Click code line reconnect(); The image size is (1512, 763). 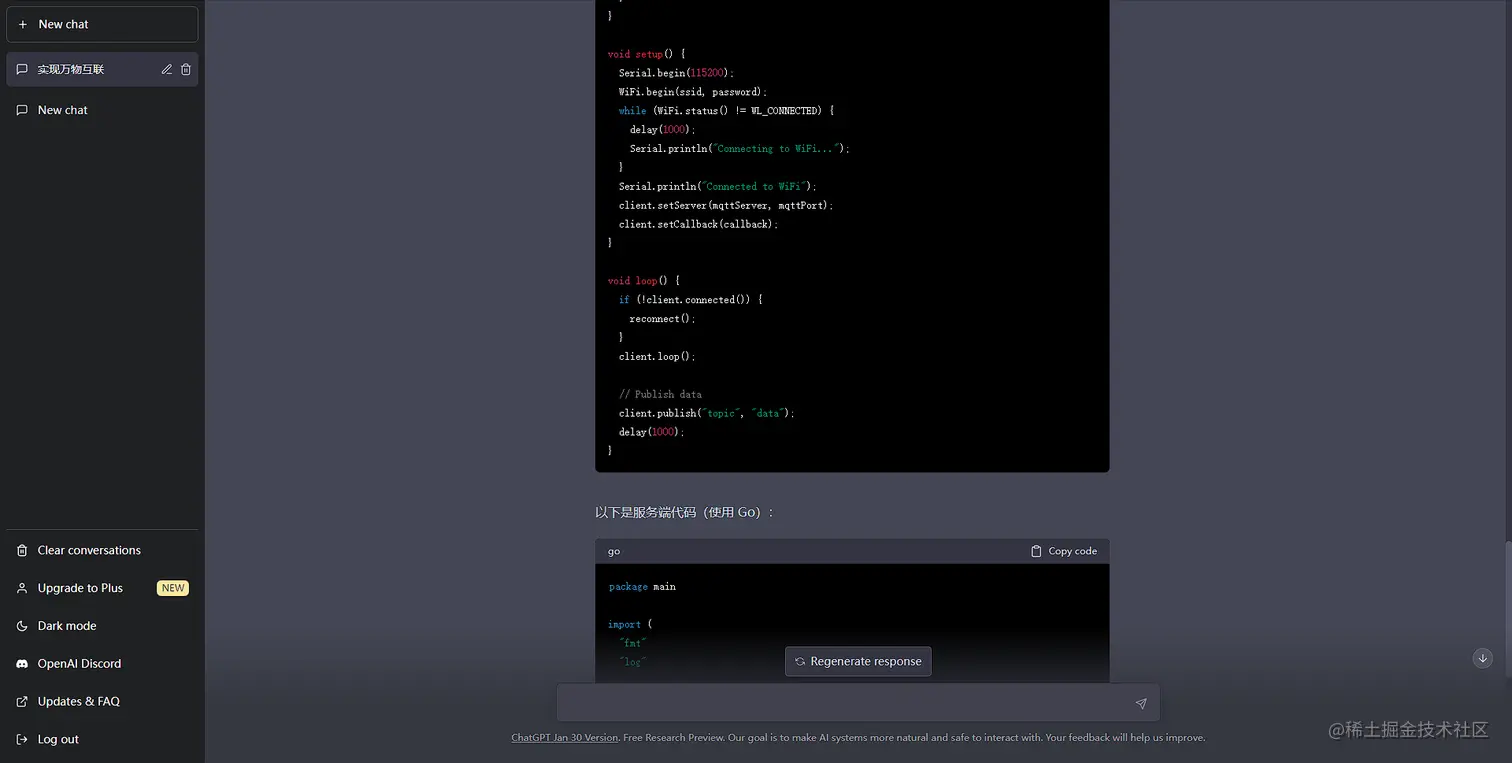663,319
